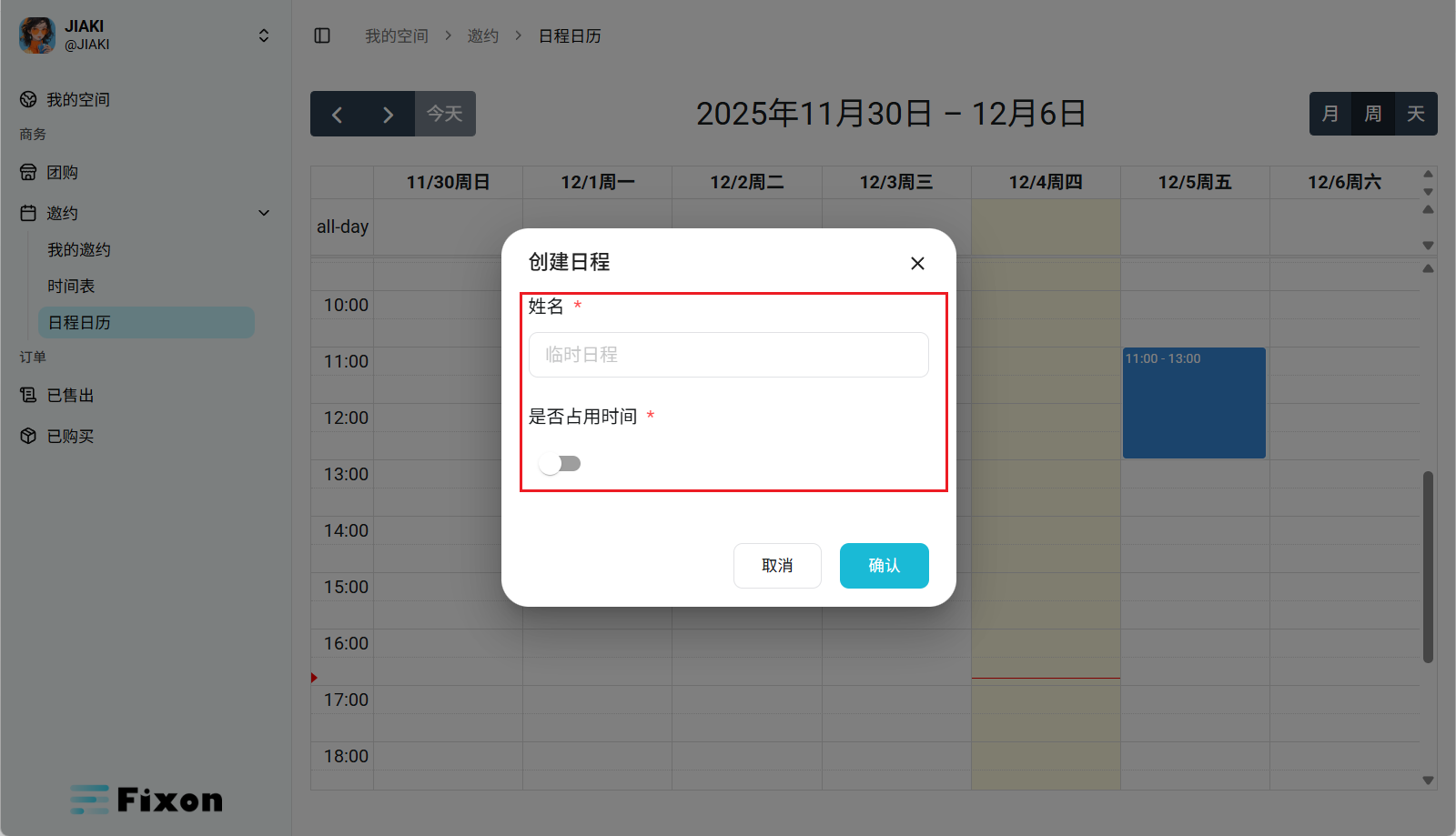Open the 已购买 package item
The height and width of the screenshot is (836, 1456).
pos(70,436)
